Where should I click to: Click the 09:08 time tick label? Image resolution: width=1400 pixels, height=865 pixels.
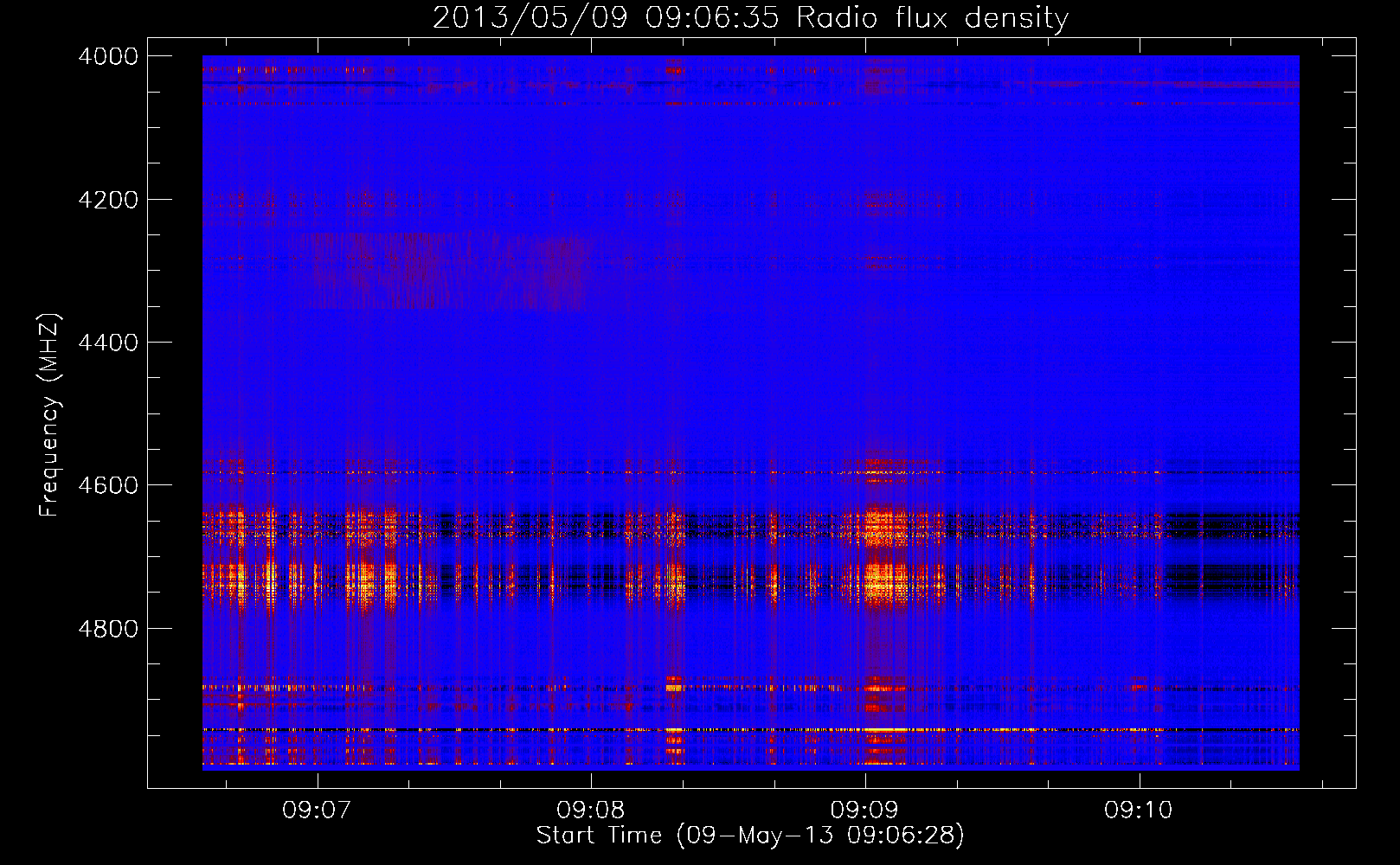[591, 810]
